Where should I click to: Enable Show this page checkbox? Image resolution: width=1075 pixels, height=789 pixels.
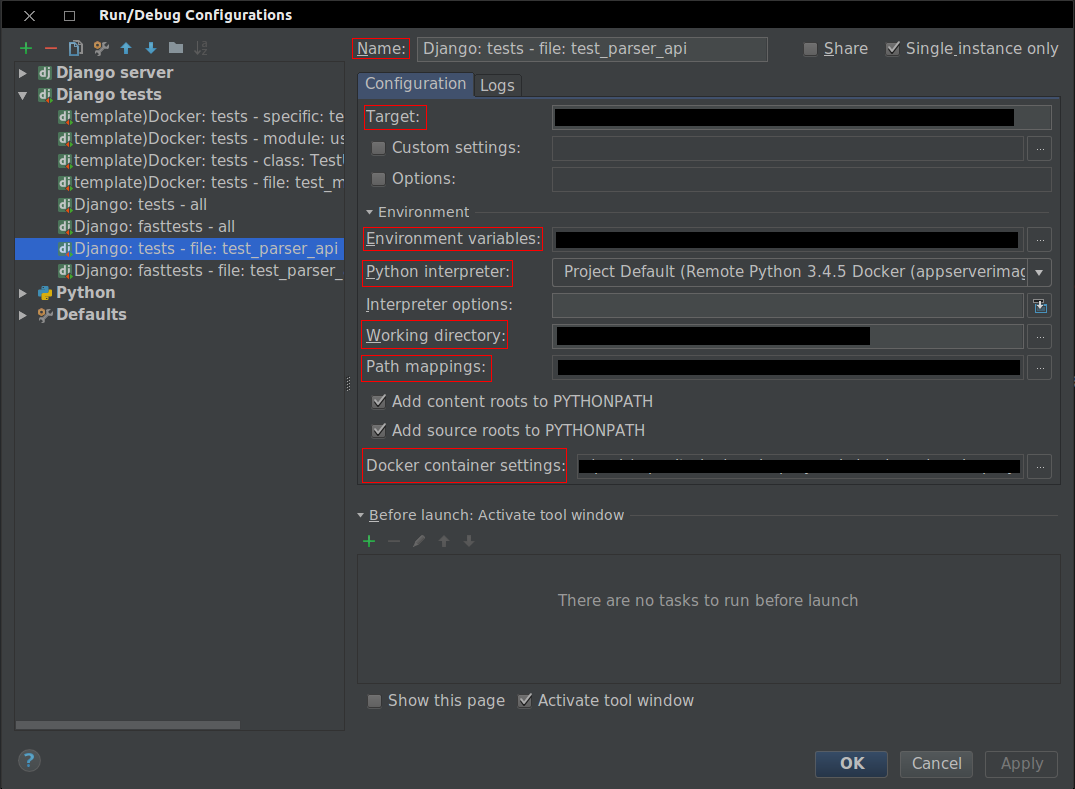pyautogui.click(x=374, y=701)
